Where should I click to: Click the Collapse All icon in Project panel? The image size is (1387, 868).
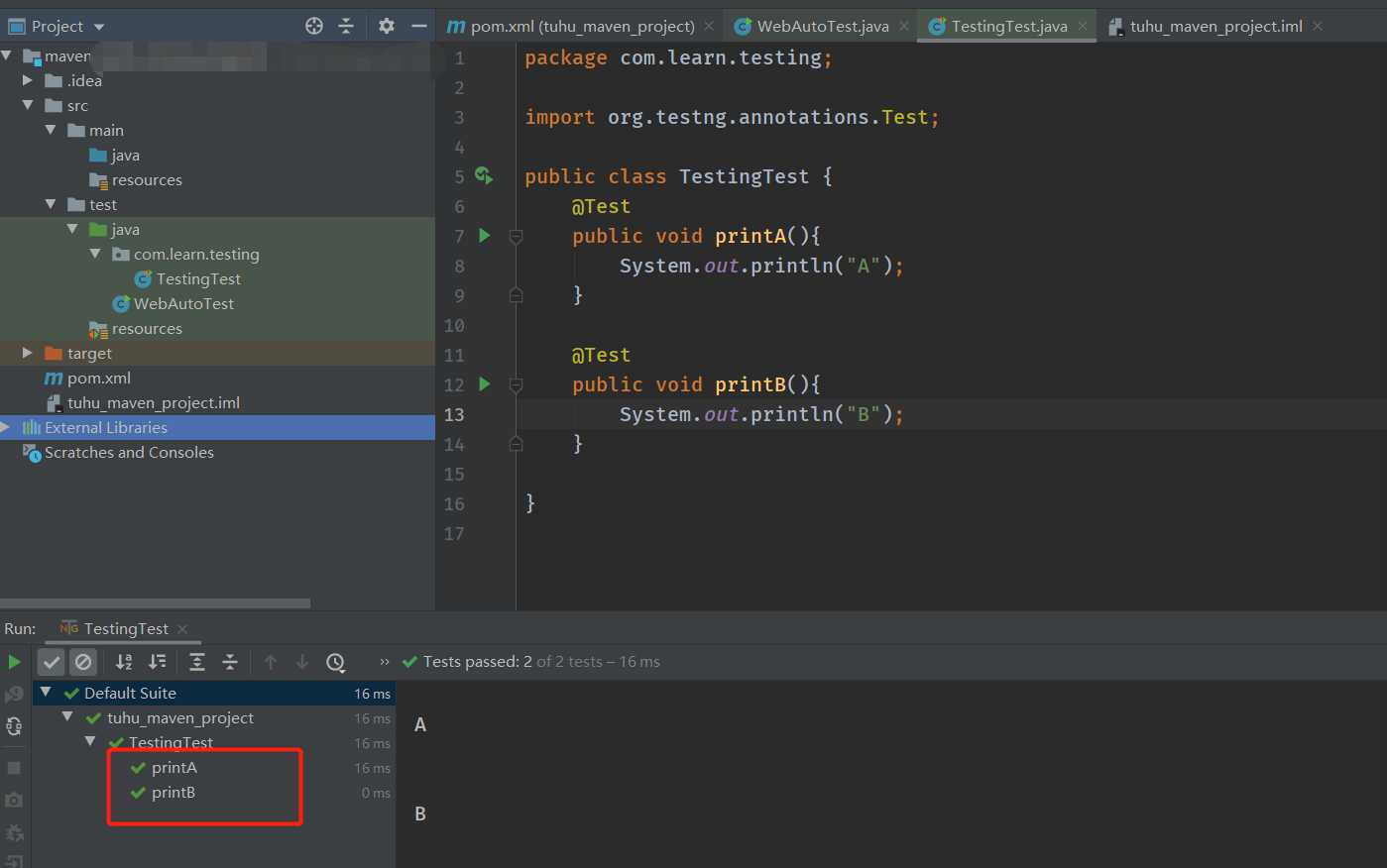346,26
